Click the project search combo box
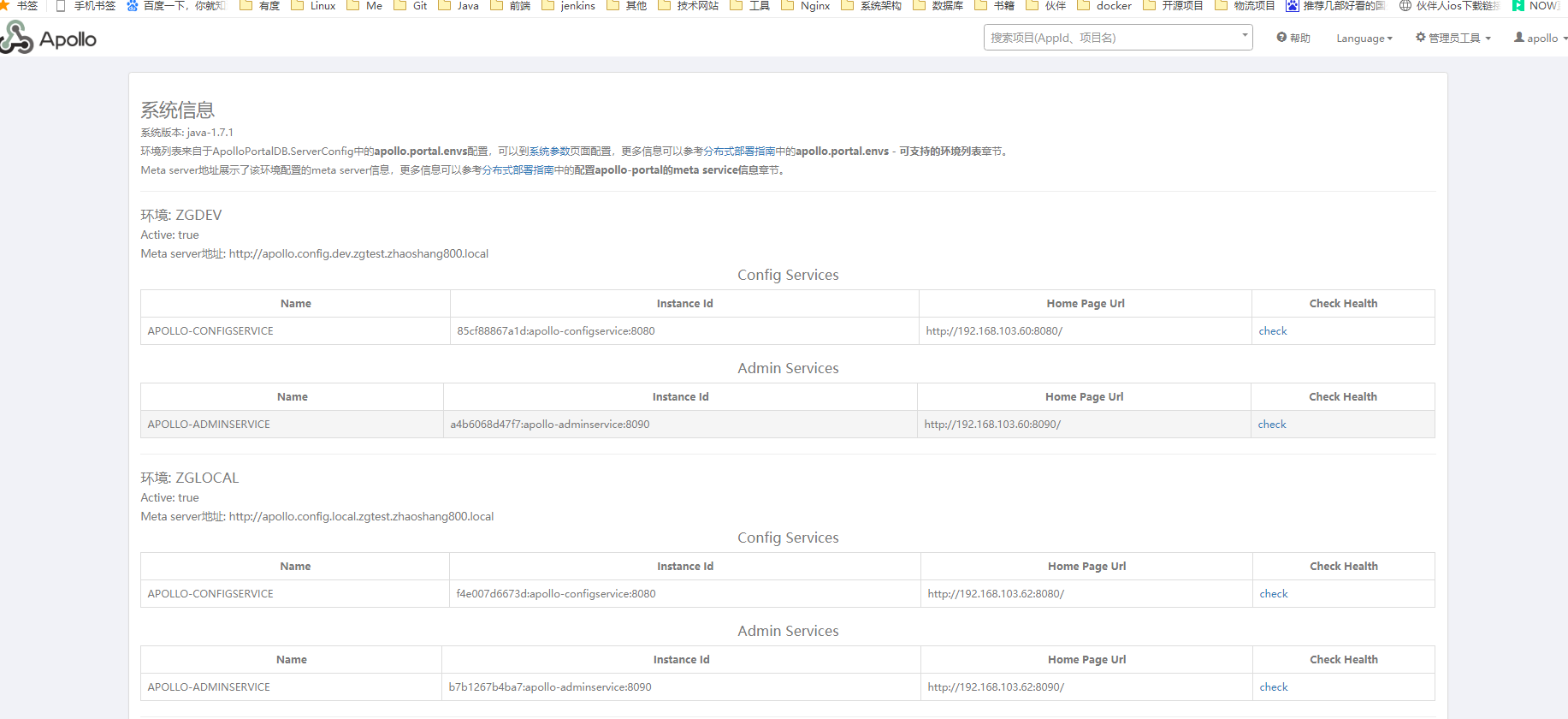The image size is (1568, 719). [x=1118, y=38]
